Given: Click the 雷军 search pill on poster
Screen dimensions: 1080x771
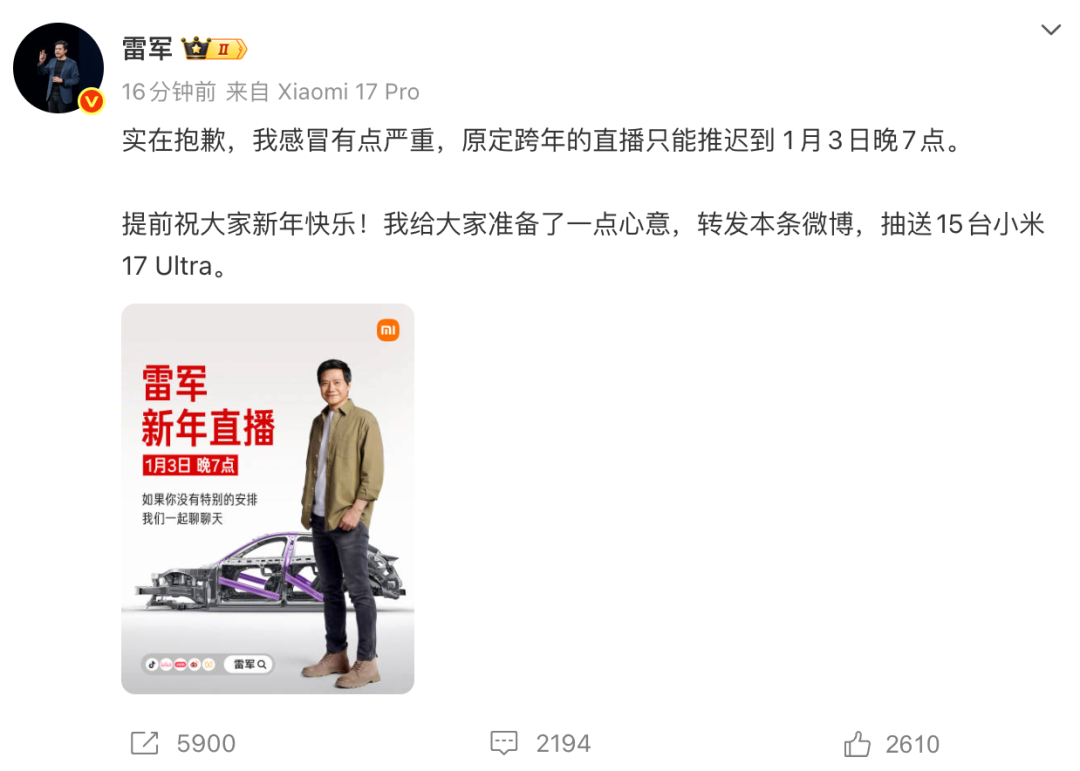Looking at the screenshot, I should coord(249,664).
